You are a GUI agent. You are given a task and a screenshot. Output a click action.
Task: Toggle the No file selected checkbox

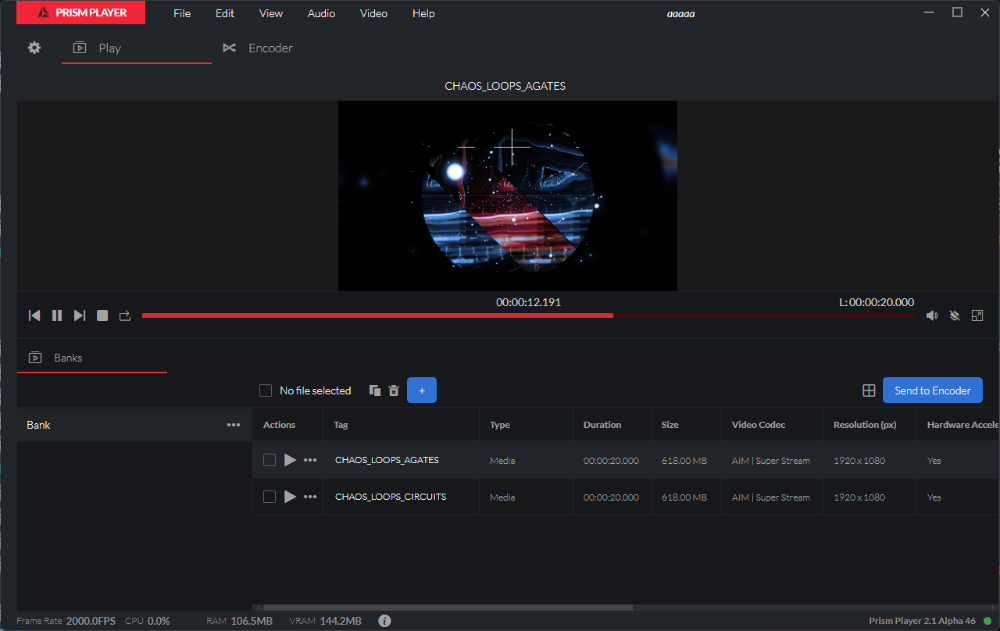pos(265,390)
